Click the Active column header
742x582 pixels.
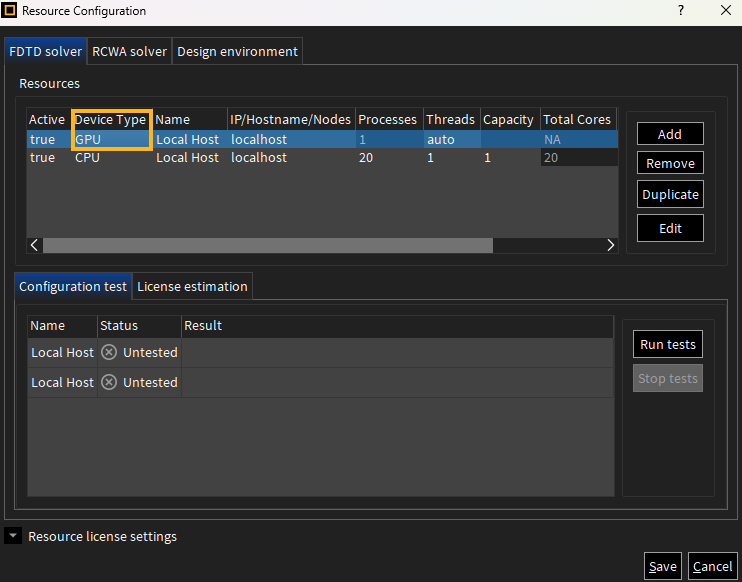(47, 119)
